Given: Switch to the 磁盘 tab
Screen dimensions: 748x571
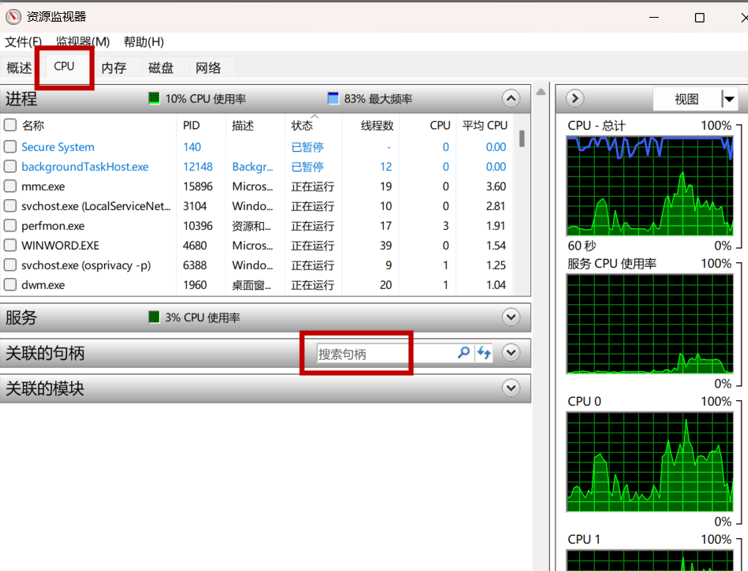Looking at the screenshot, I should tap(161, 68).
